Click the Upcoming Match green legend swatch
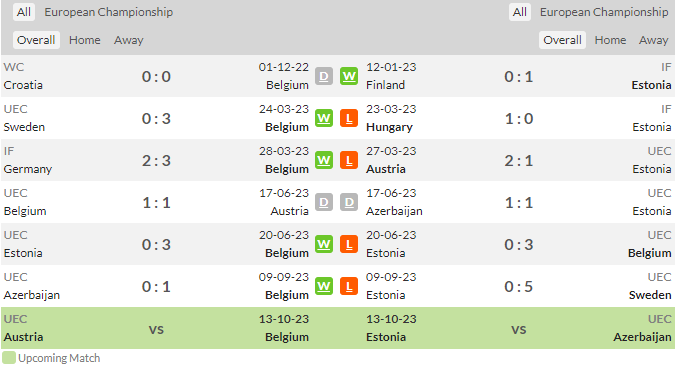The image size is (676, 383). 9,358
